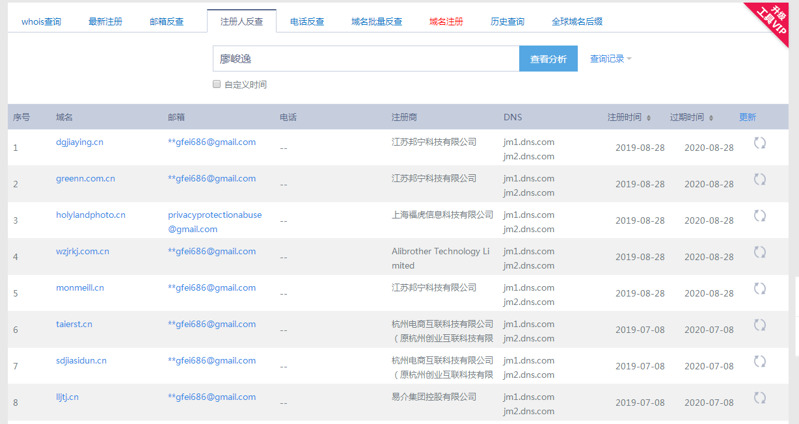The image size is (799, 424).
Task: Click email link in wzjrkj.com.cn row
Action: [212, 251]
